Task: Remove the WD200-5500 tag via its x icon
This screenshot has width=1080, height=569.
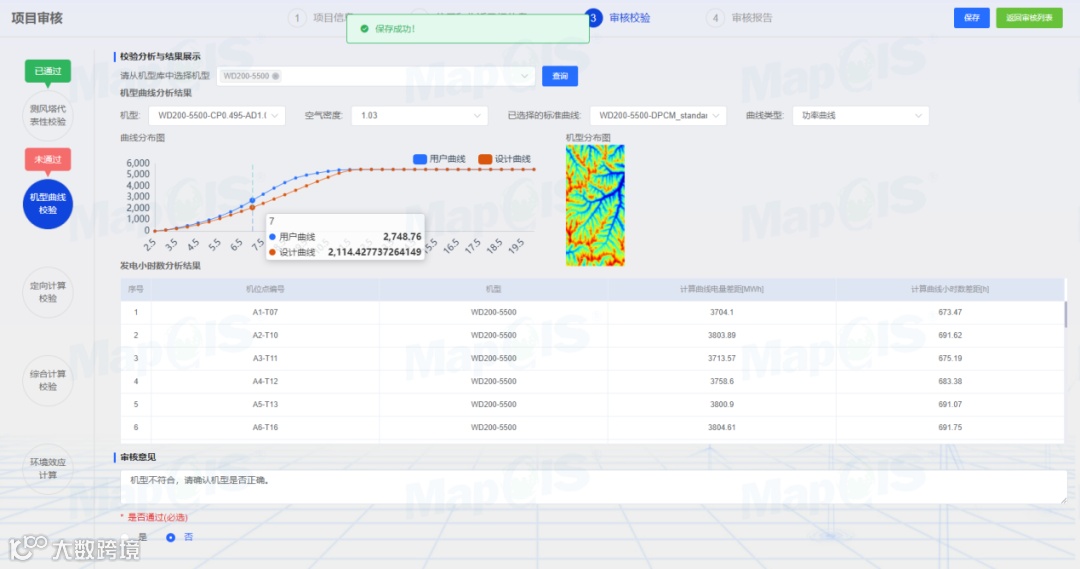Action: click(276, 76)
